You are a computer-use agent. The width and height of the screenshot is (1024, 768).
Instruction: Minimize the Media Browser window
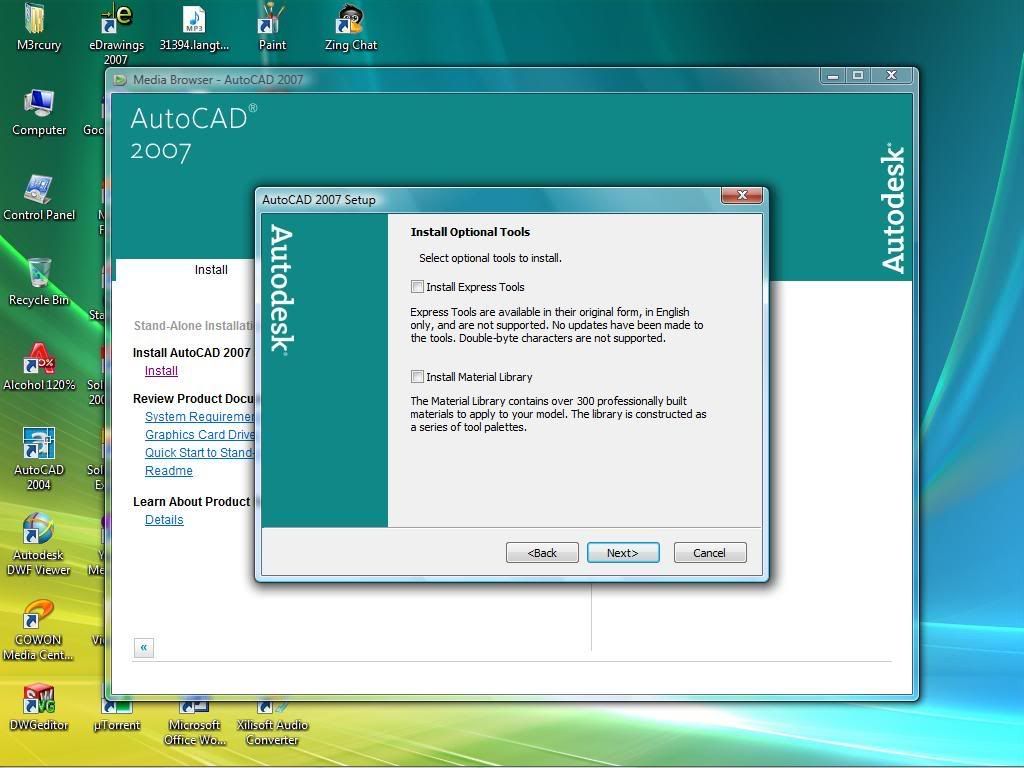pos(833,76)
